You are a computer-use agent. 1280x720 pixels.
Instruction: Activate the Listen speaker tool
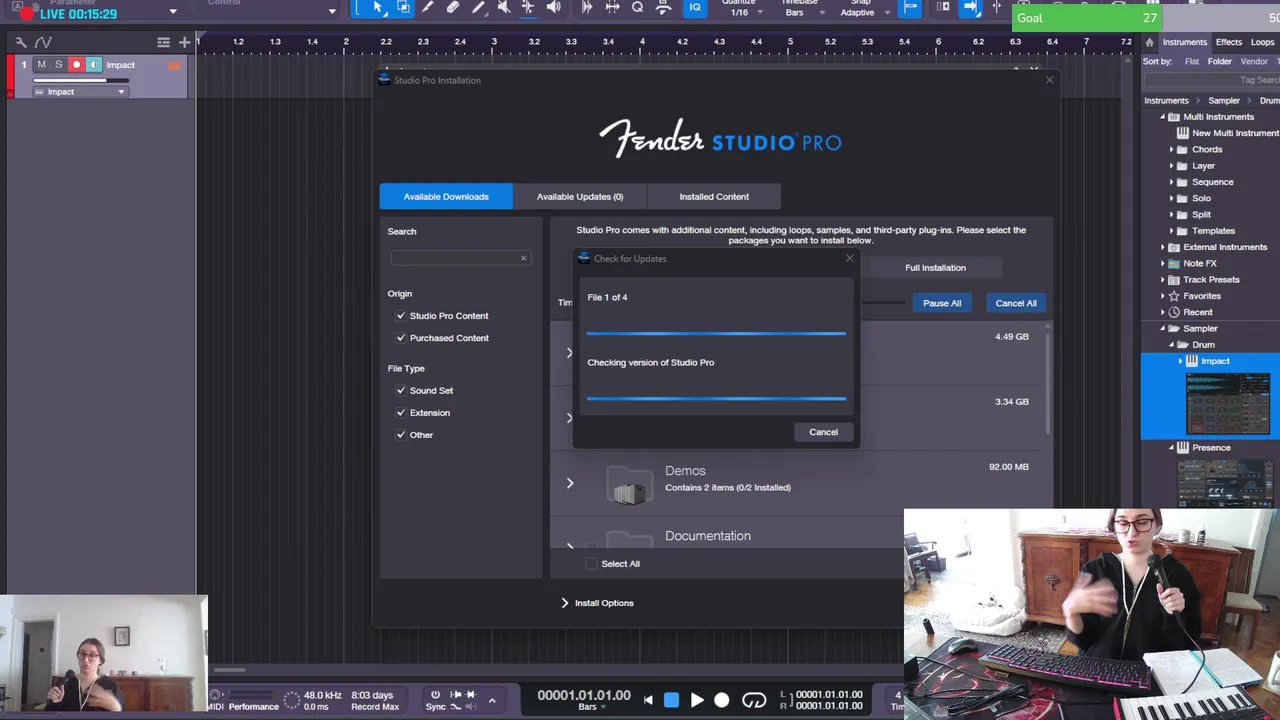coord(553,8)
